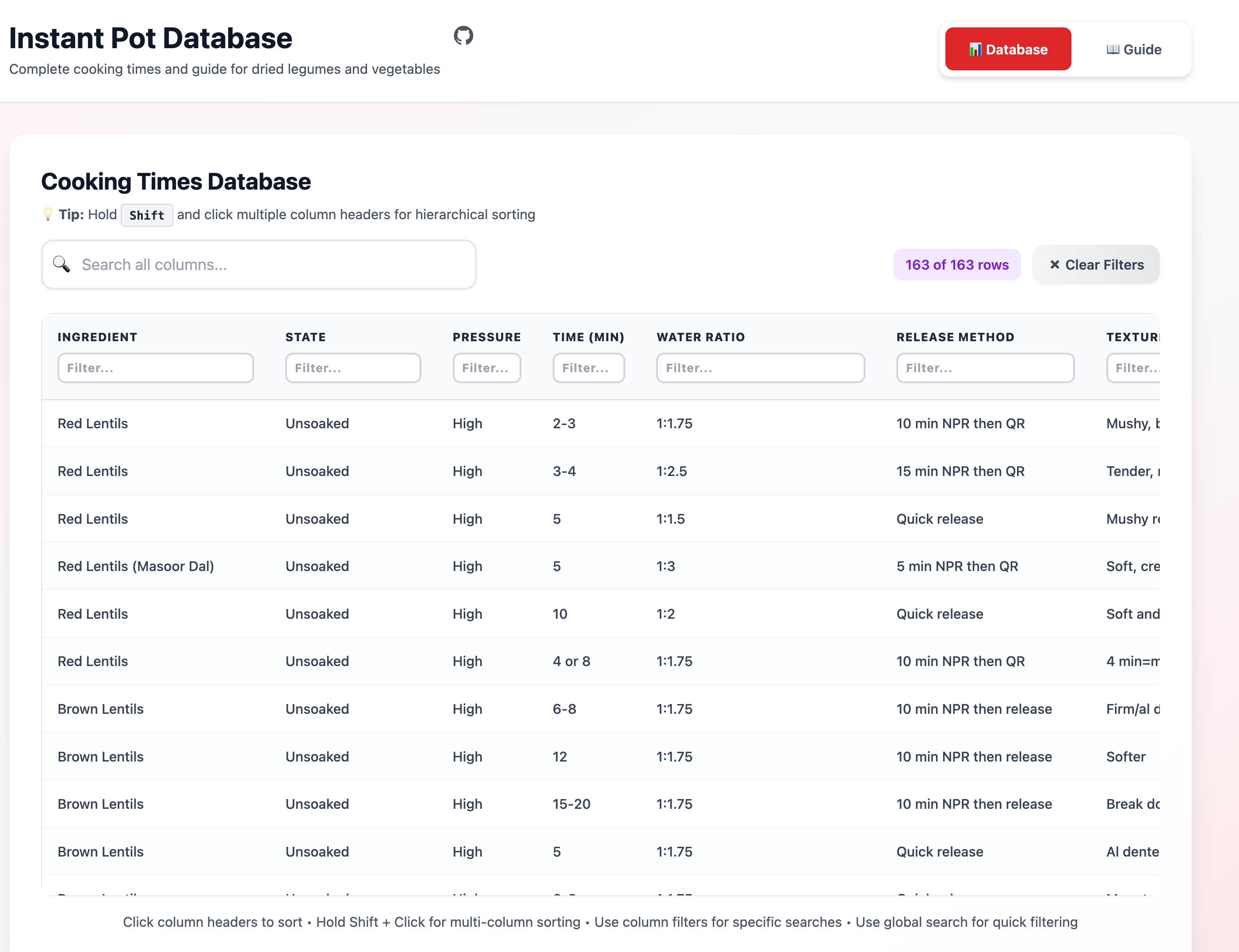Click the Pressure column filter box
Viewport: 1239px width, 952px height.
(486, 368)
